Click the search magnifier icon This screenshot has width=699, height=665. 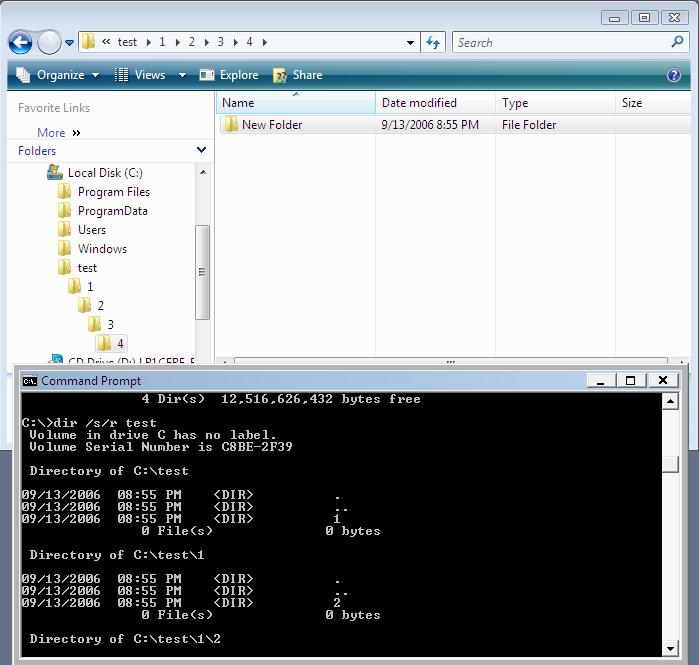(x=677, y=42)
